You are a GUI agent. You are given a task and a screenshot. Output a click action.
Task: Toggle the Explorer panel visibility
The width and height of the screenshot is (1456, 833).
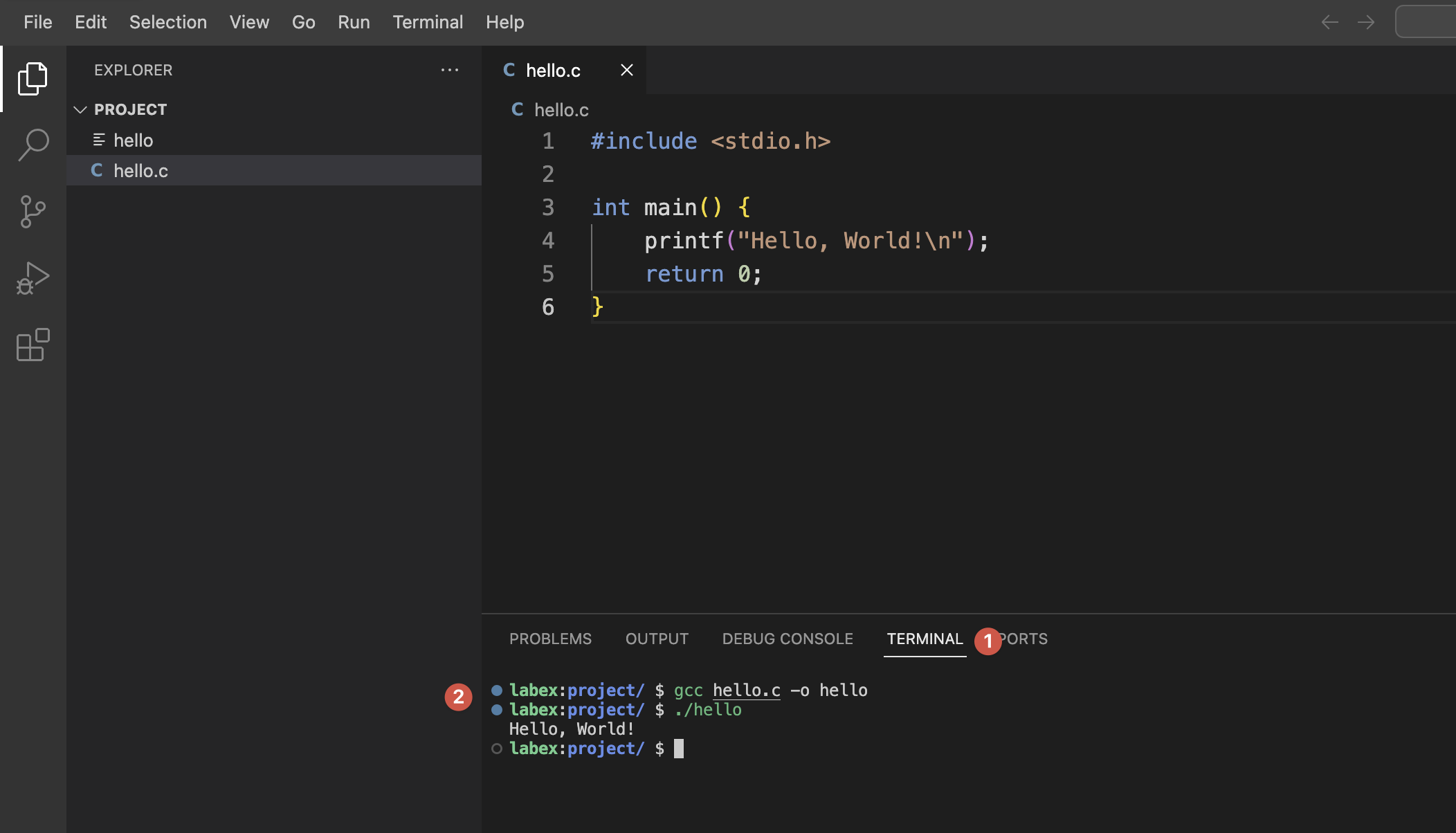33,76
